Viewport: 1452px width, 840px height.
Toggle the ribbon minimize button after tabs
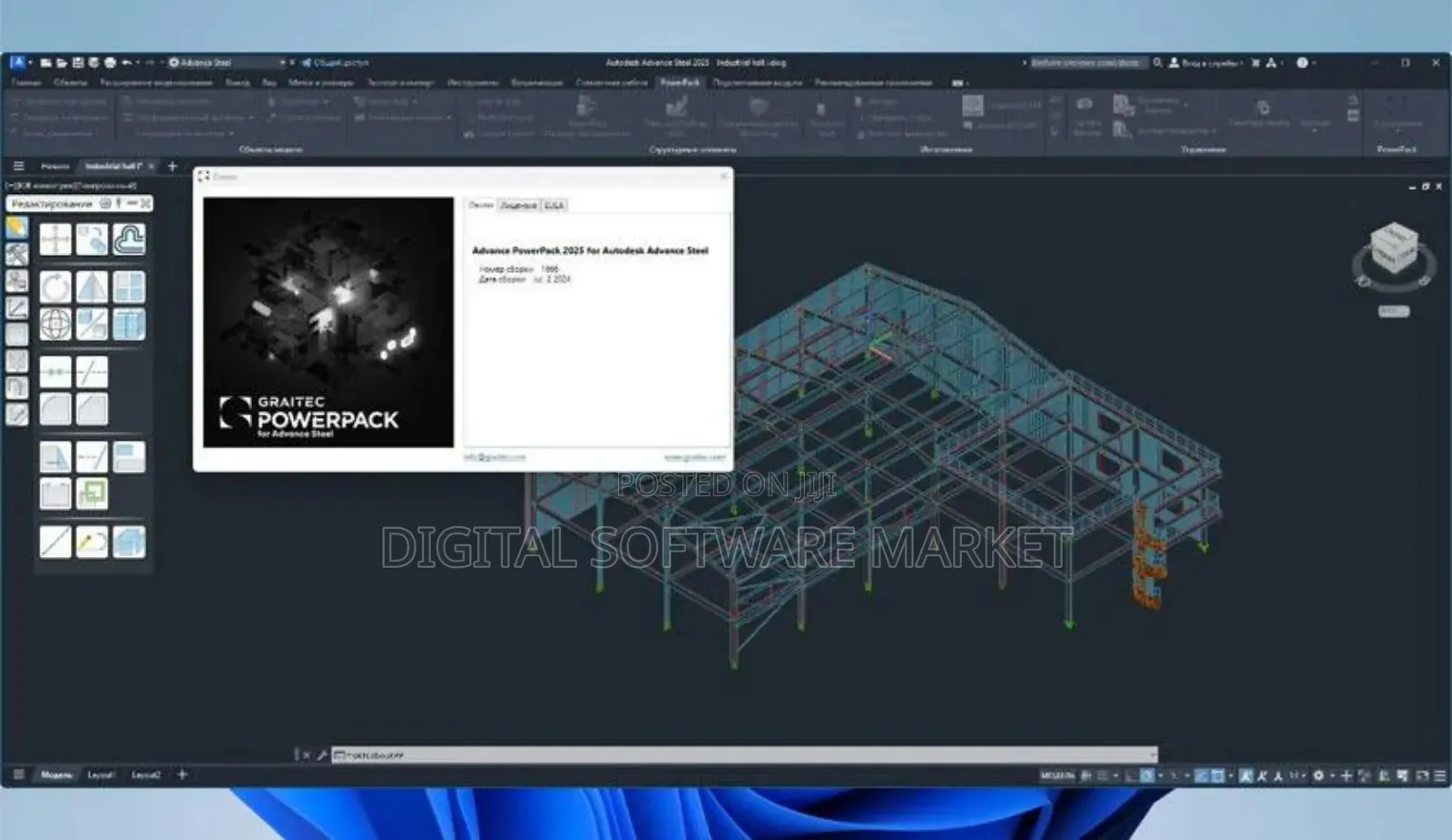(958, 83)
